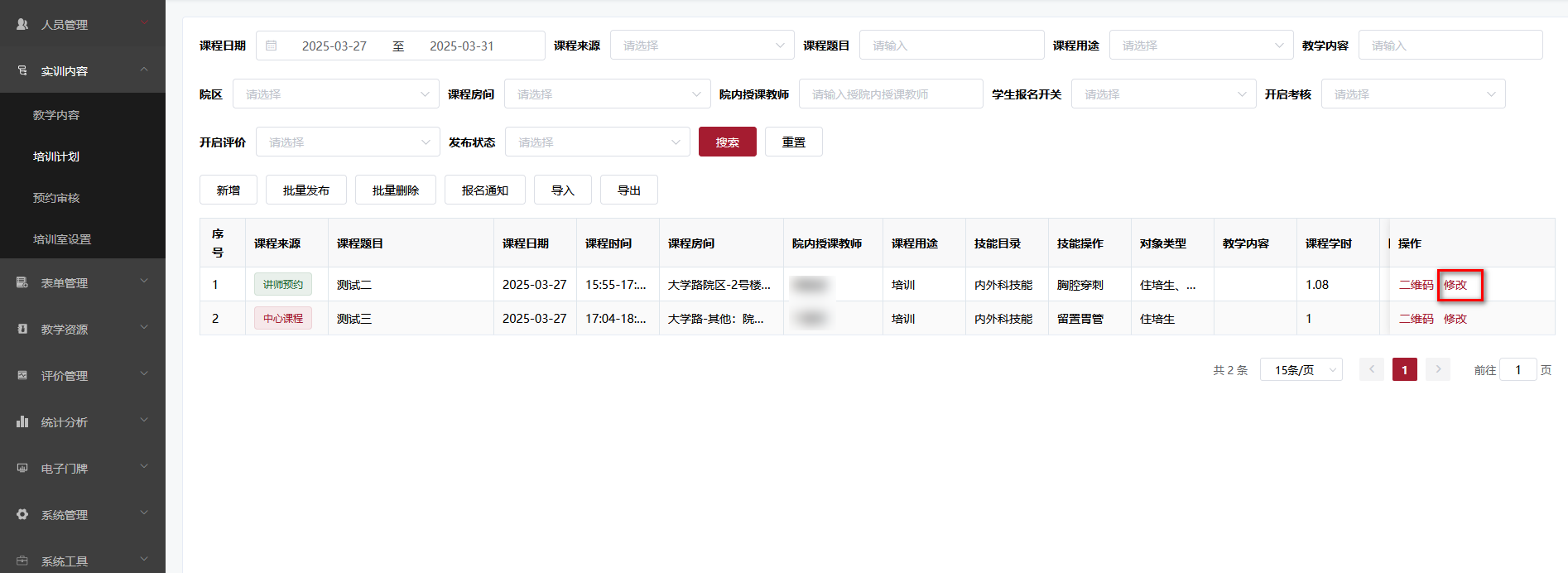Screen dimensions: 1568x573
Task: Open the 开启评价 dropdown
Action: [x=348, y=142]
